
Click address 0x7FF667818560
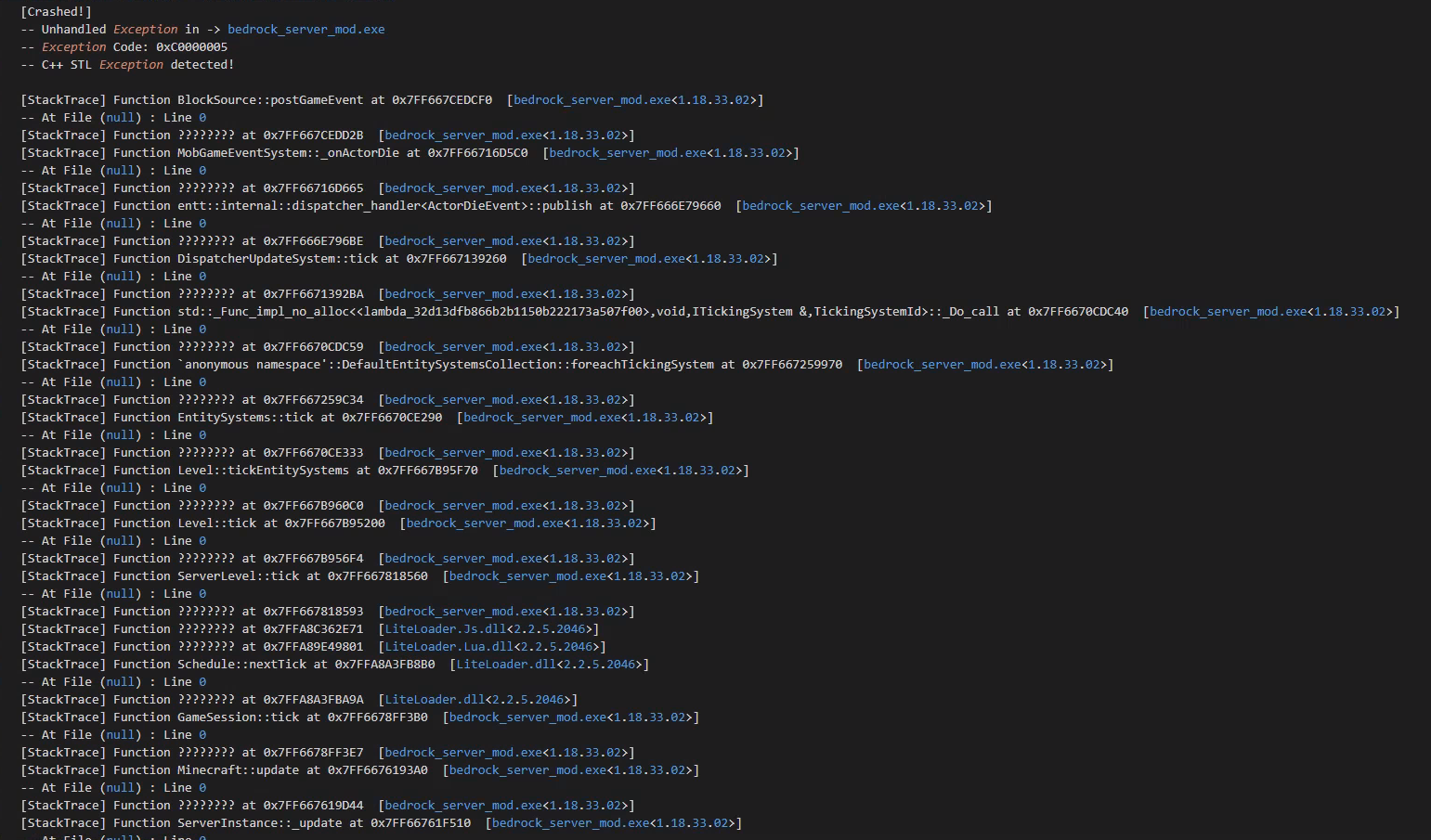[377, 576]
